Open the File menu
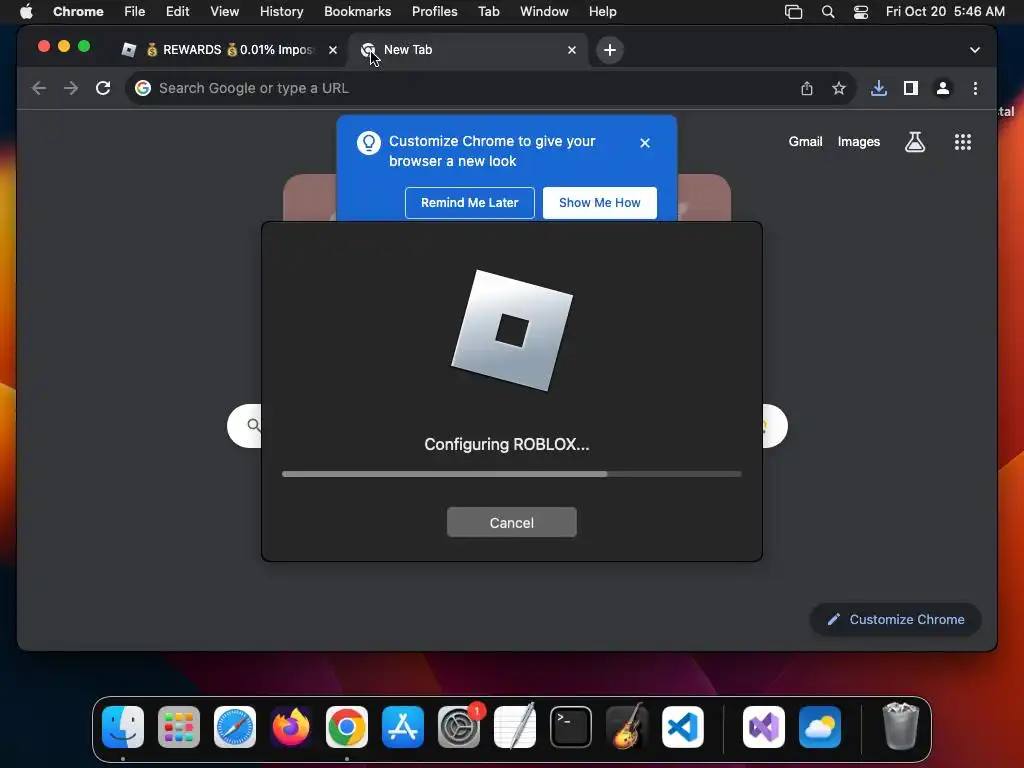1024x768 pixels. tap(135, 11)
